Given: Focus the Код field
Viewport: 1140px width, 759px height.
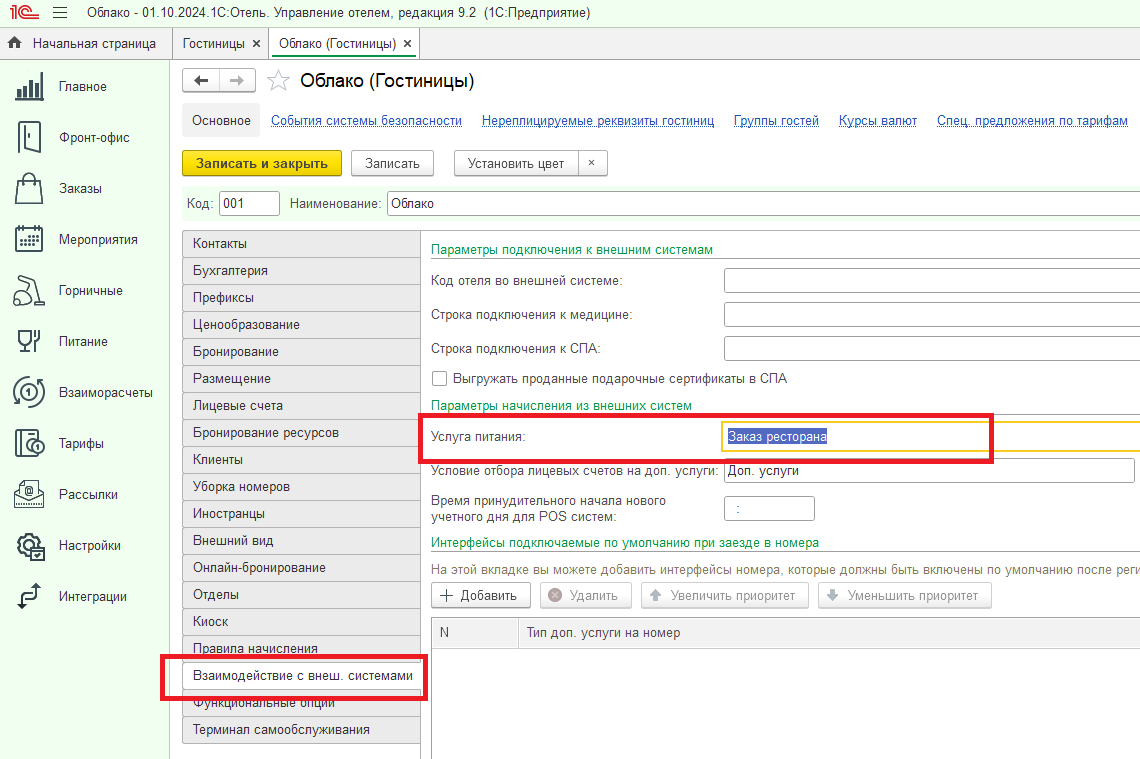Looking at the screenshot, I should (x=249, y=204).
